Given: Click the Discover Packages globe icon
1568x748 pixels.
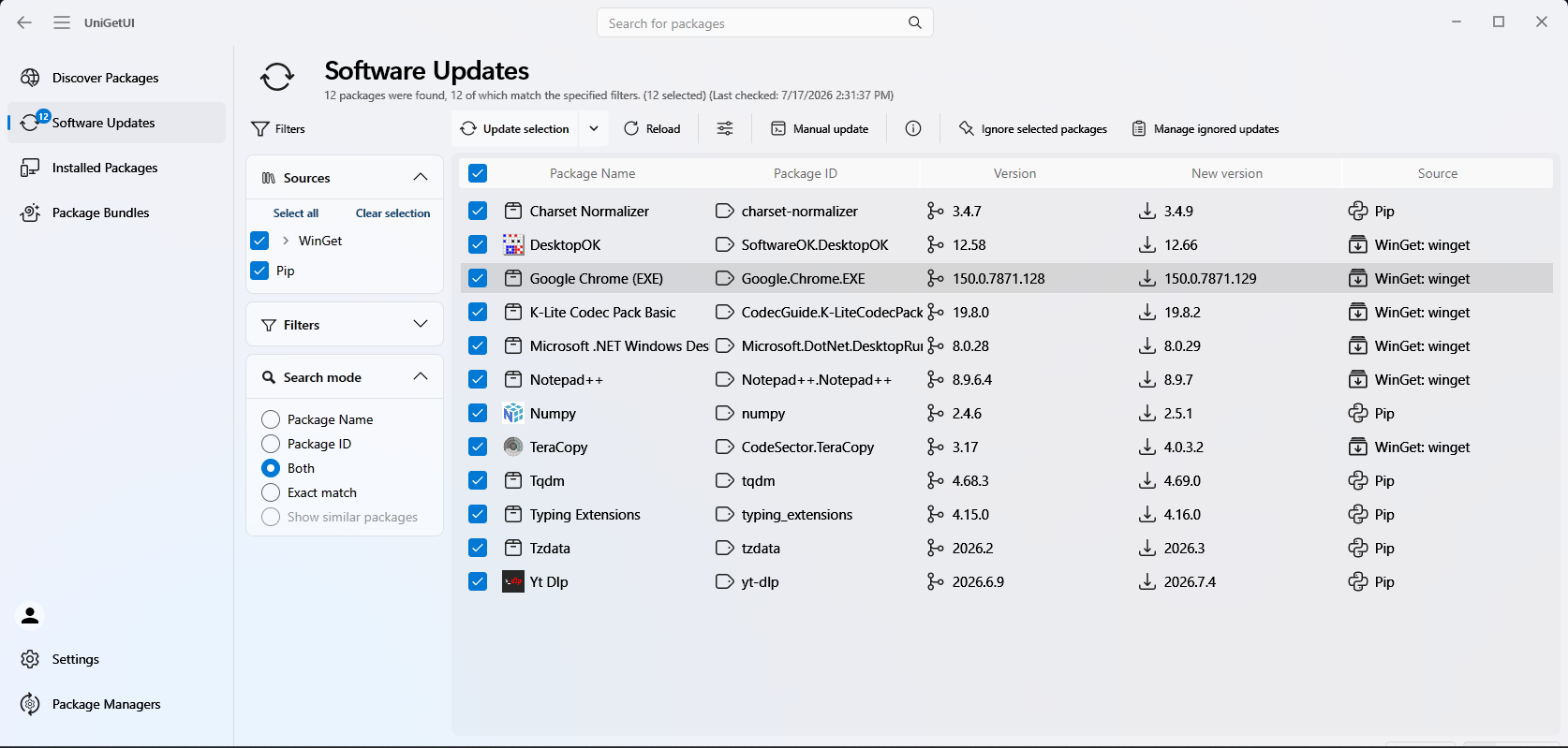Looking at the screenshot, I should (30, 78).
